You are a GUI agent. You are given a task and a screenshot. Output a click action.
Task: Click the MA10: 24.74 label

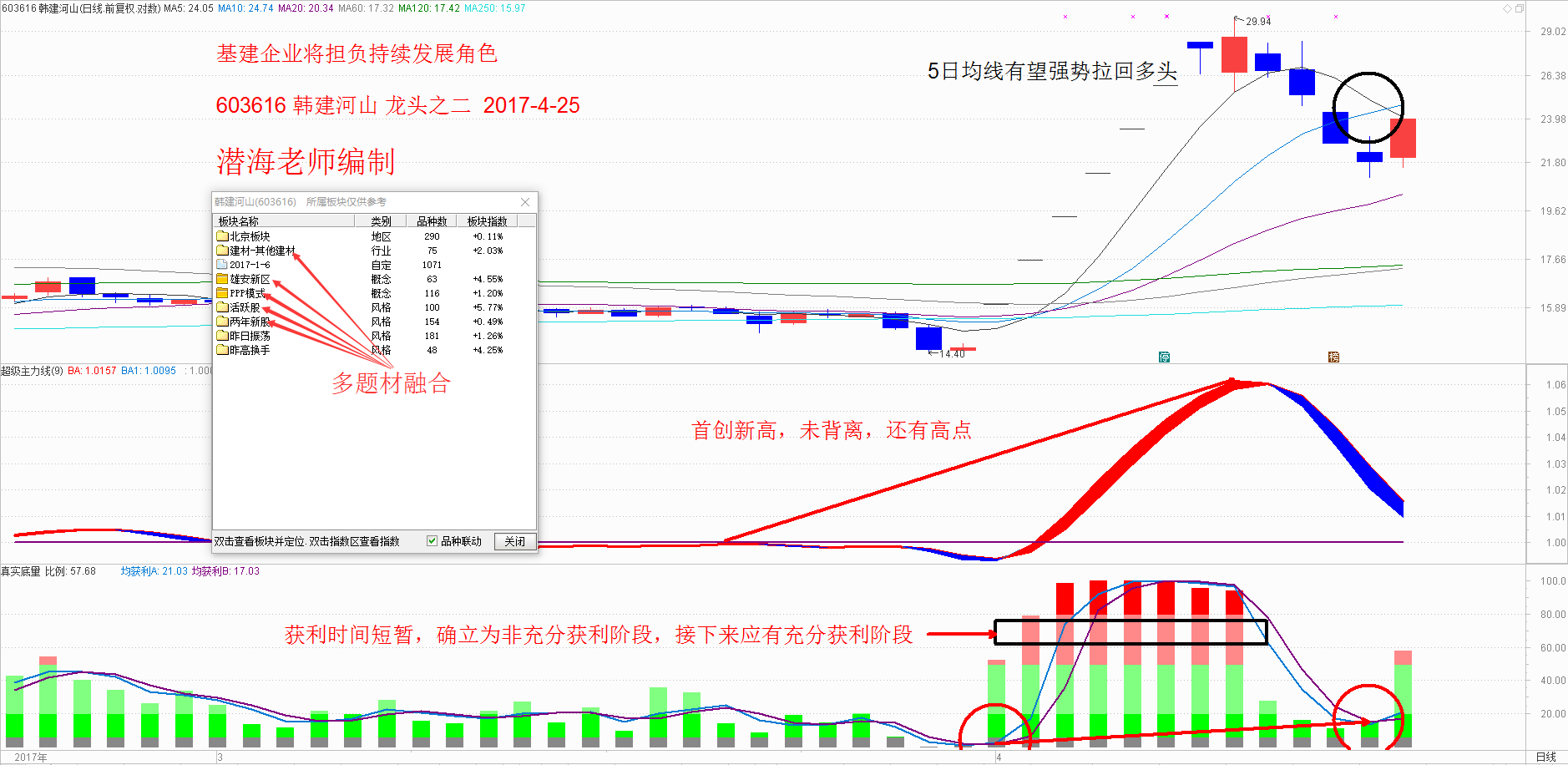[x=245, y=8]
